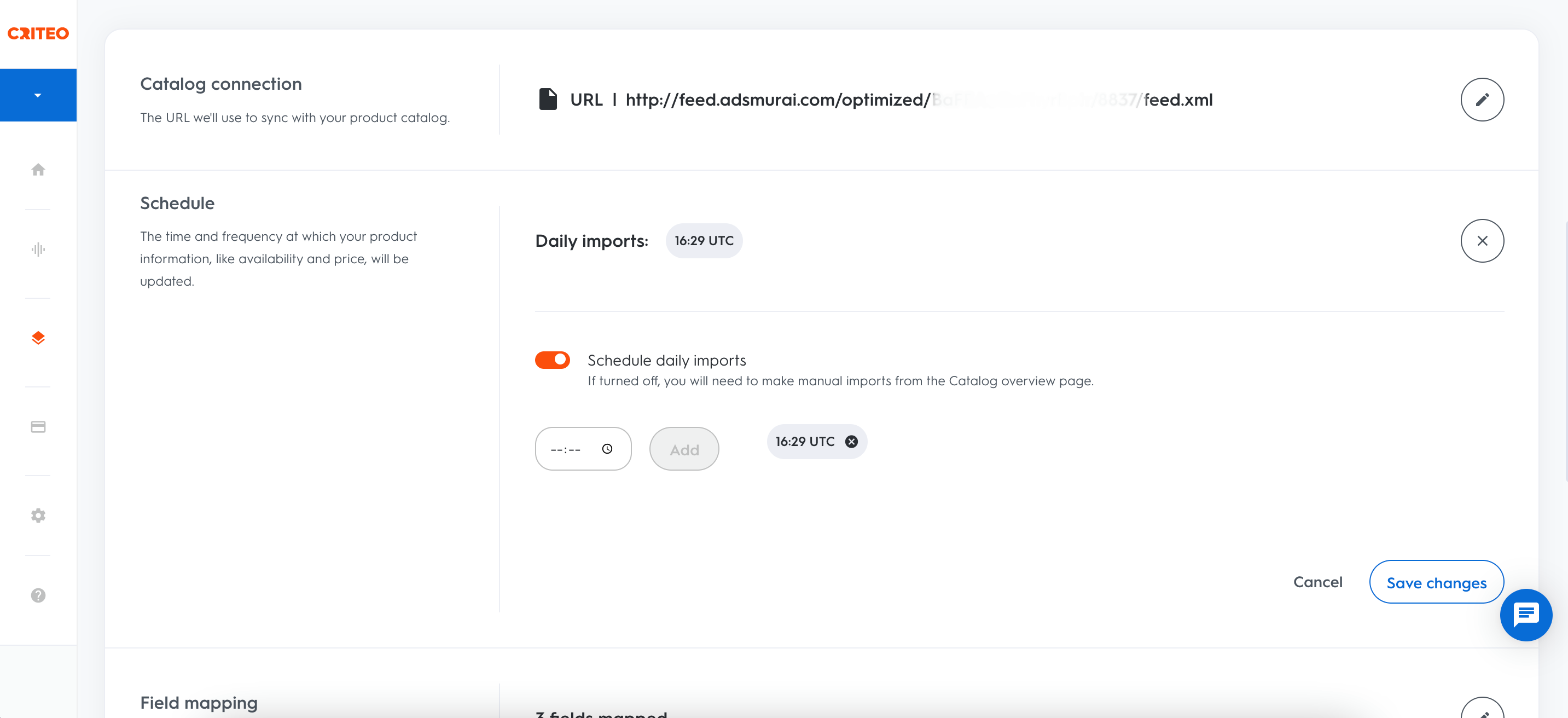The height and width of the screenshot is (718, 1568).
Task: Click Cancel in Schedule section
Action: coord(1317,582)
